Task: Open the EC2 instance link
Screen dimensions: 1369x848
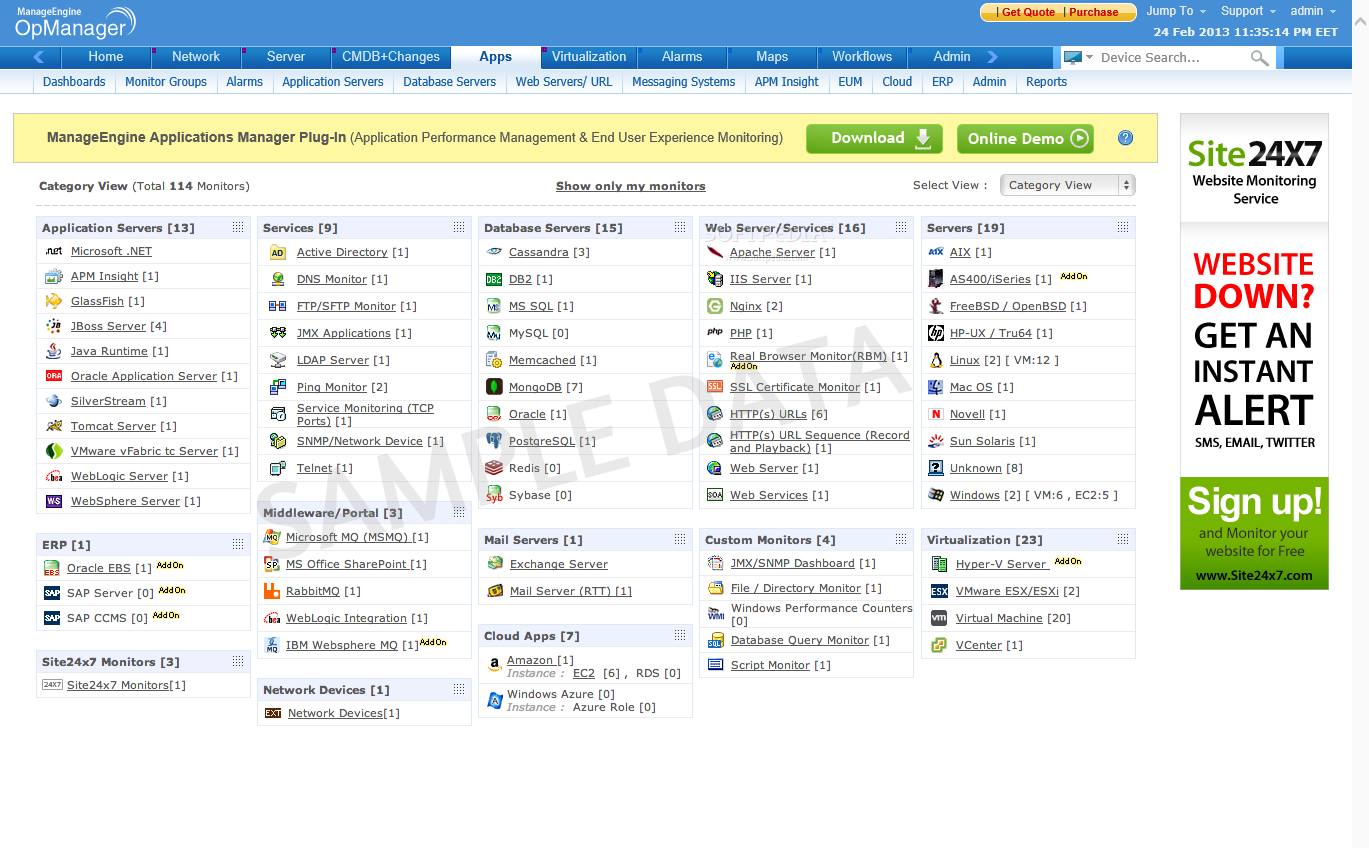Action: pyautogui.click(x=583, y=673)
